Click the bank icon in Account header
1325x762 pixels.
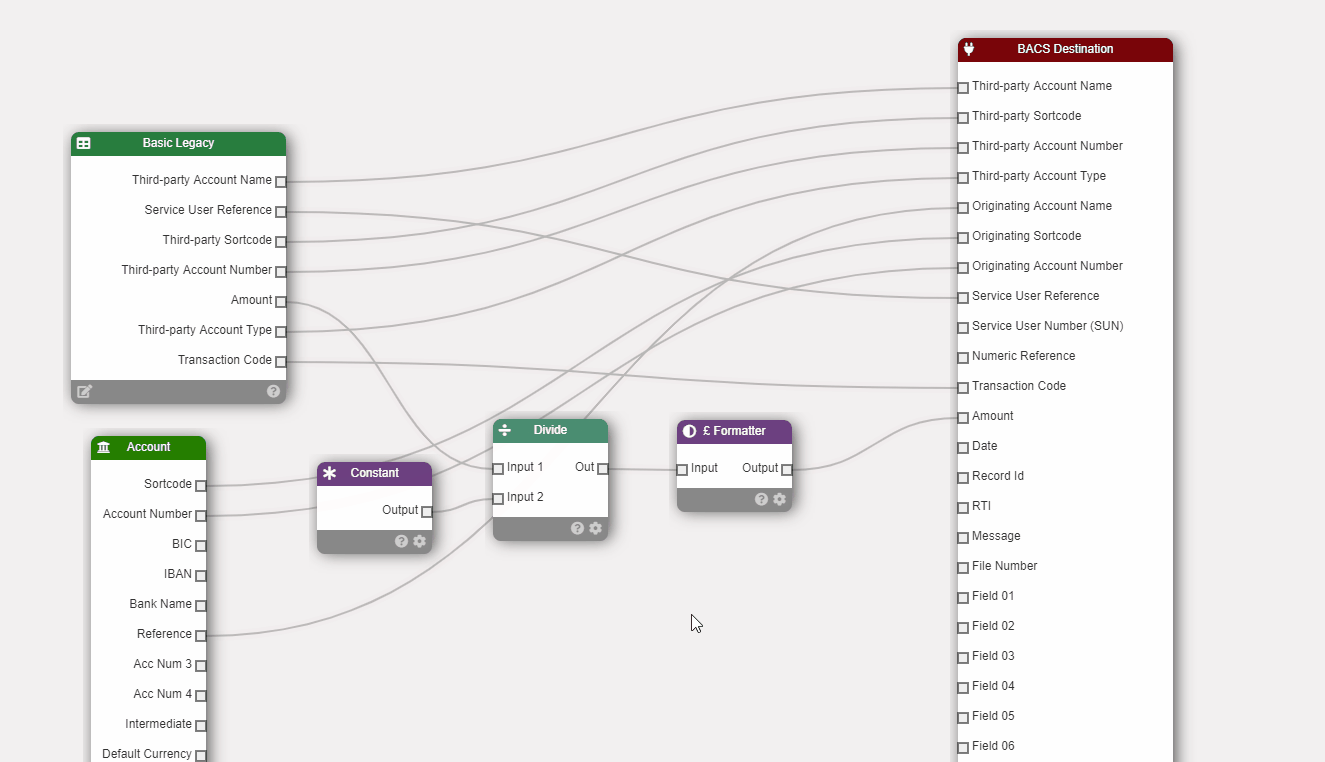tap(104, 447)
